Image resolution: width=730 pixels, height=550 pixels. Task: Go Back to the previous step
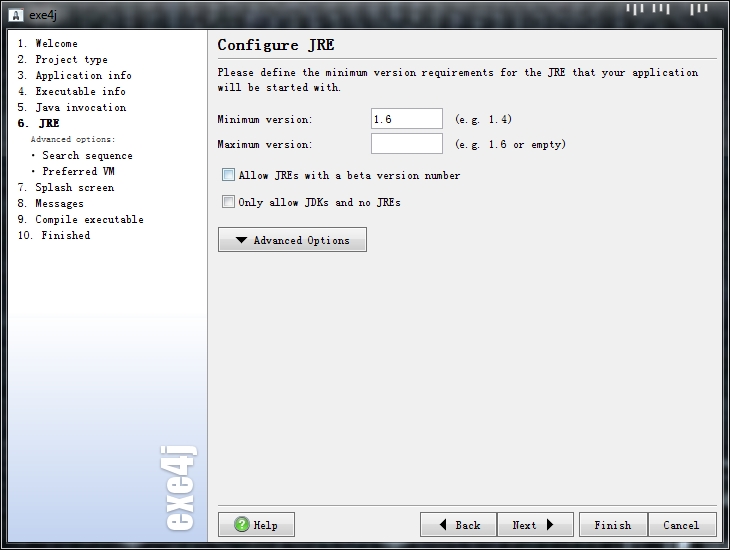tap(459, 525)
